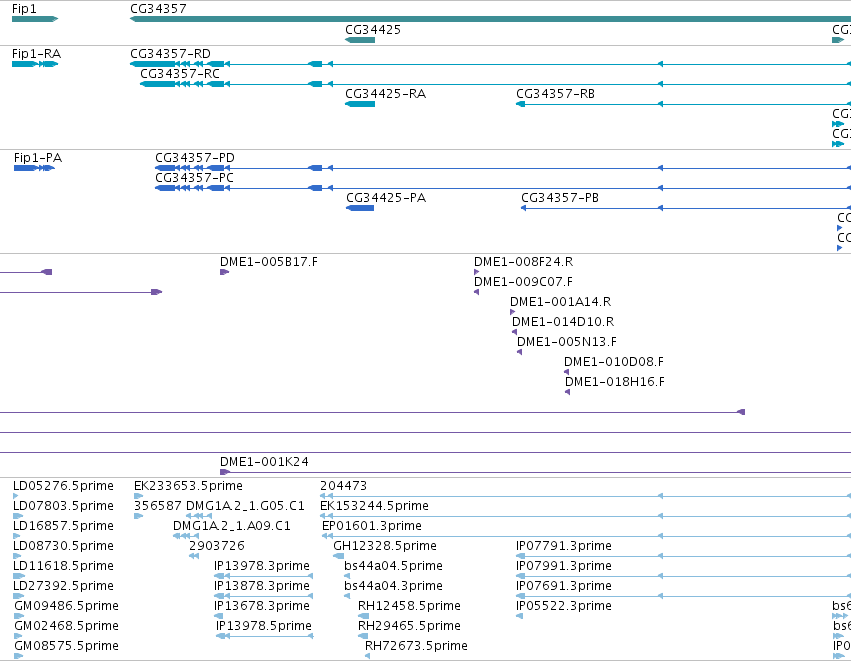Click the CG34425-PA protein label

(x=386, y=198)
